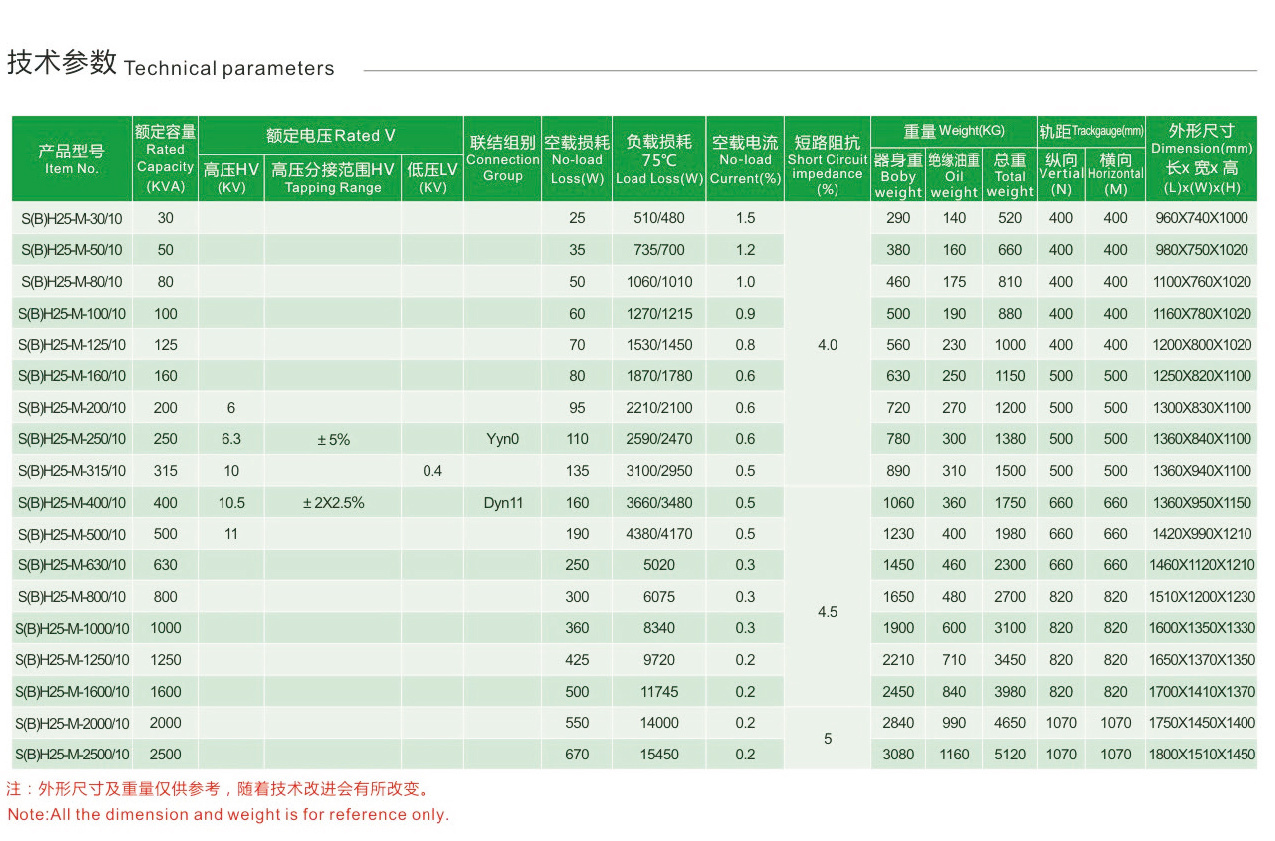Click model S(B)H25-M-2000/10
The height and width of the screenshot is (841, 1275).
click(x=72, y=723)
